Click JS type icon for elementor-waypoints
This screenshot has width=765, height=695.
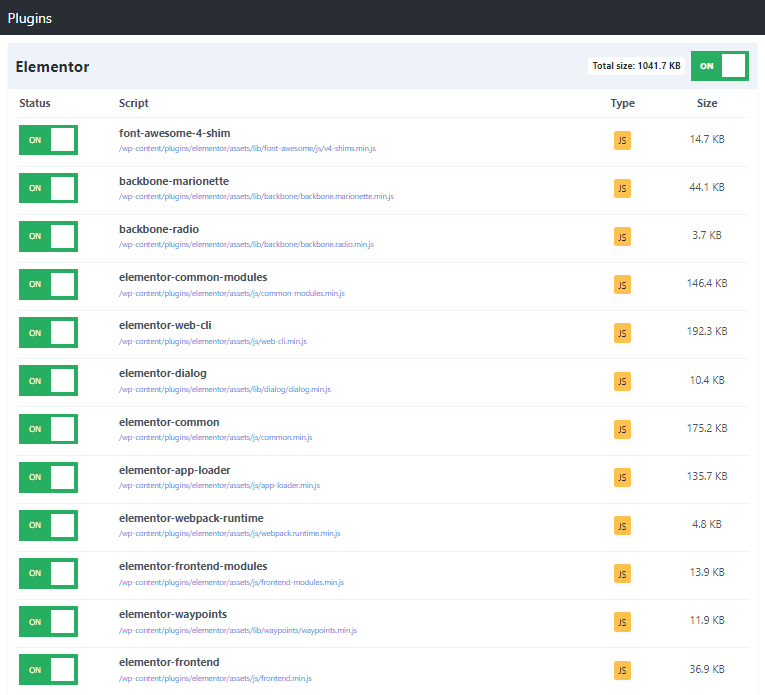(x=622, y=622)
